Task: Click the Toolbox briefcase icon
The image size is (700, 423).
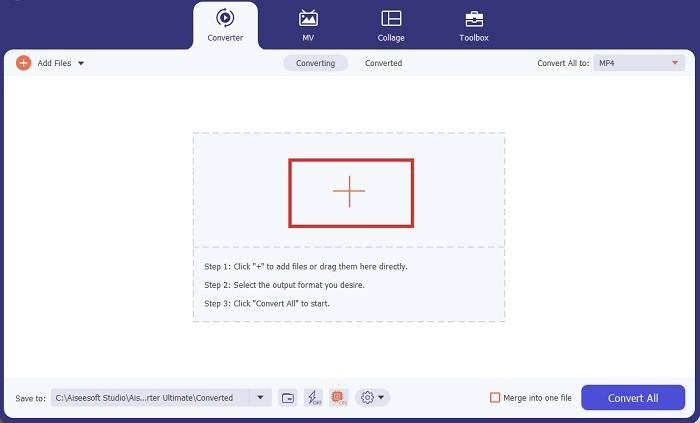Action: (x=474, y=18)
